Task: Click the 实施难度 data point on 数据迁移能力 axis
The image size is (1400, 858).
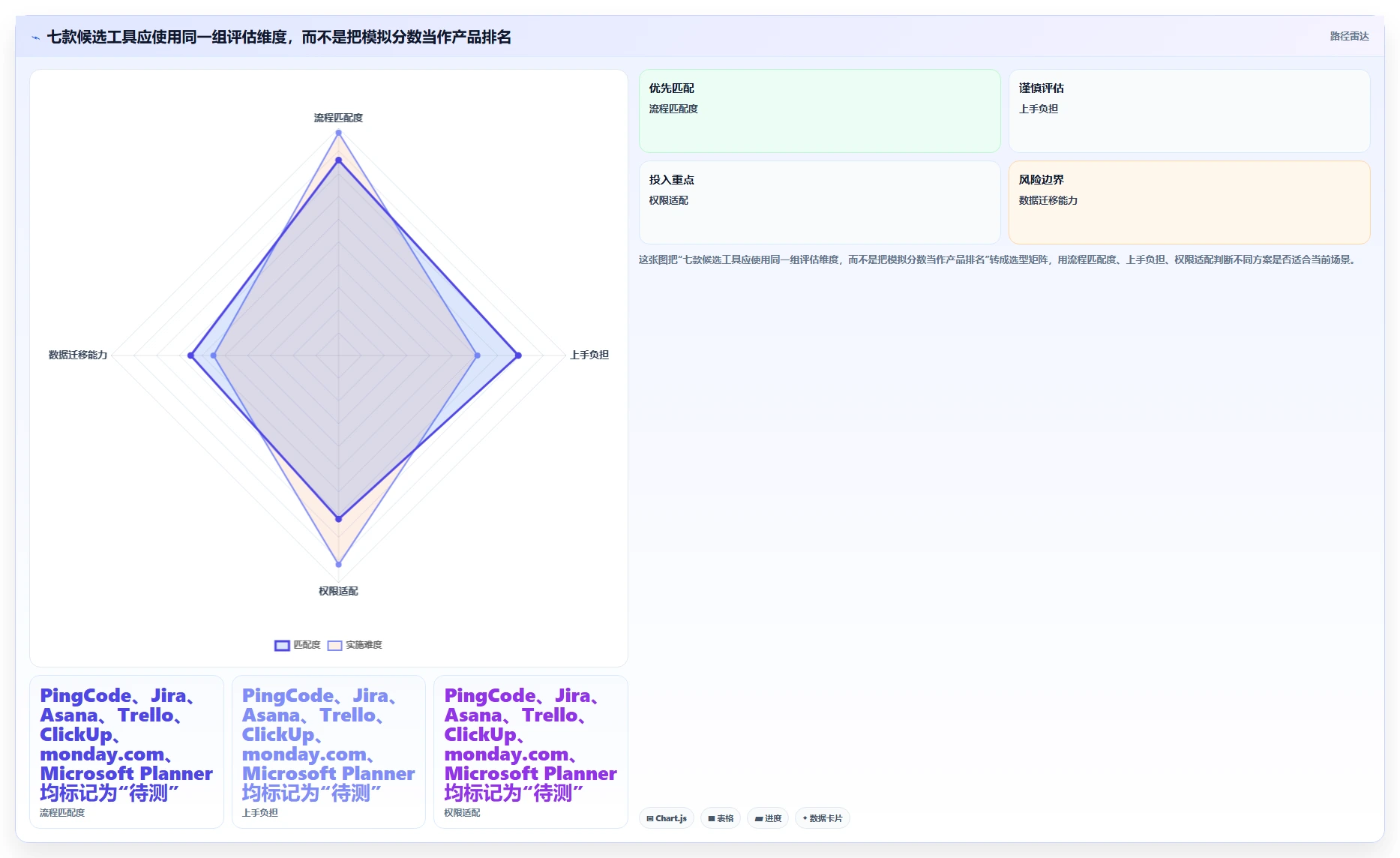Action: (x=214, y=355)
